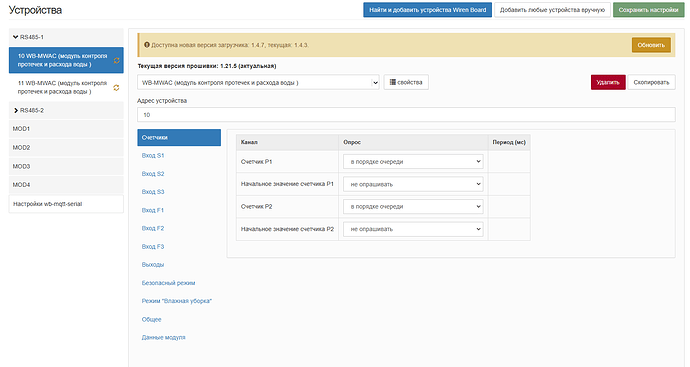Open the Выходы tab
The image size is (690, 367).
[153, 264]
